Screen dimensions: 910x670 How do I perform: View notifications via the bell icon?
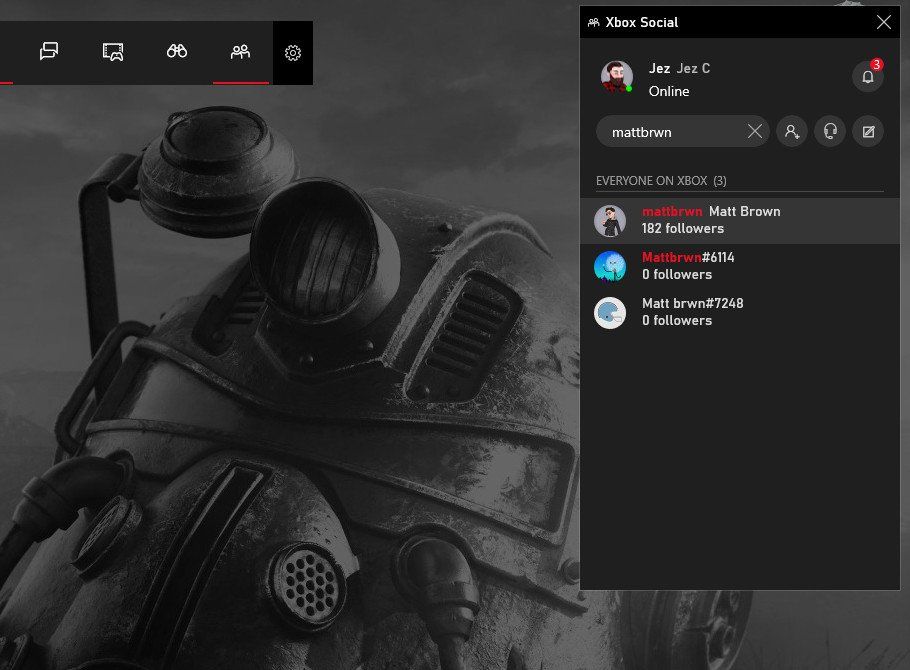pos(866,76)
